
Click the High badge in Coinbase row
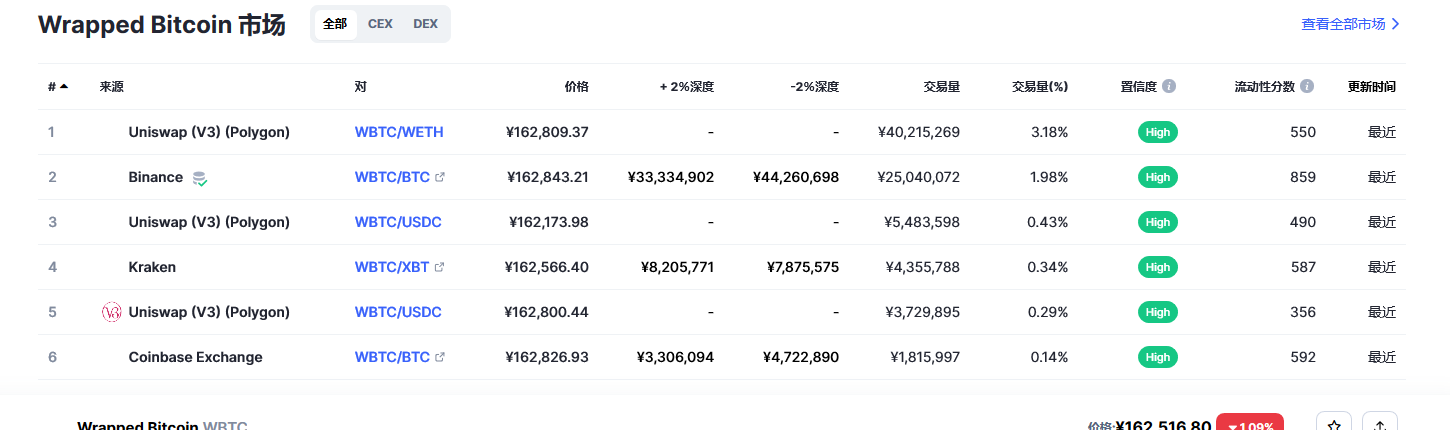(1158, 357)
